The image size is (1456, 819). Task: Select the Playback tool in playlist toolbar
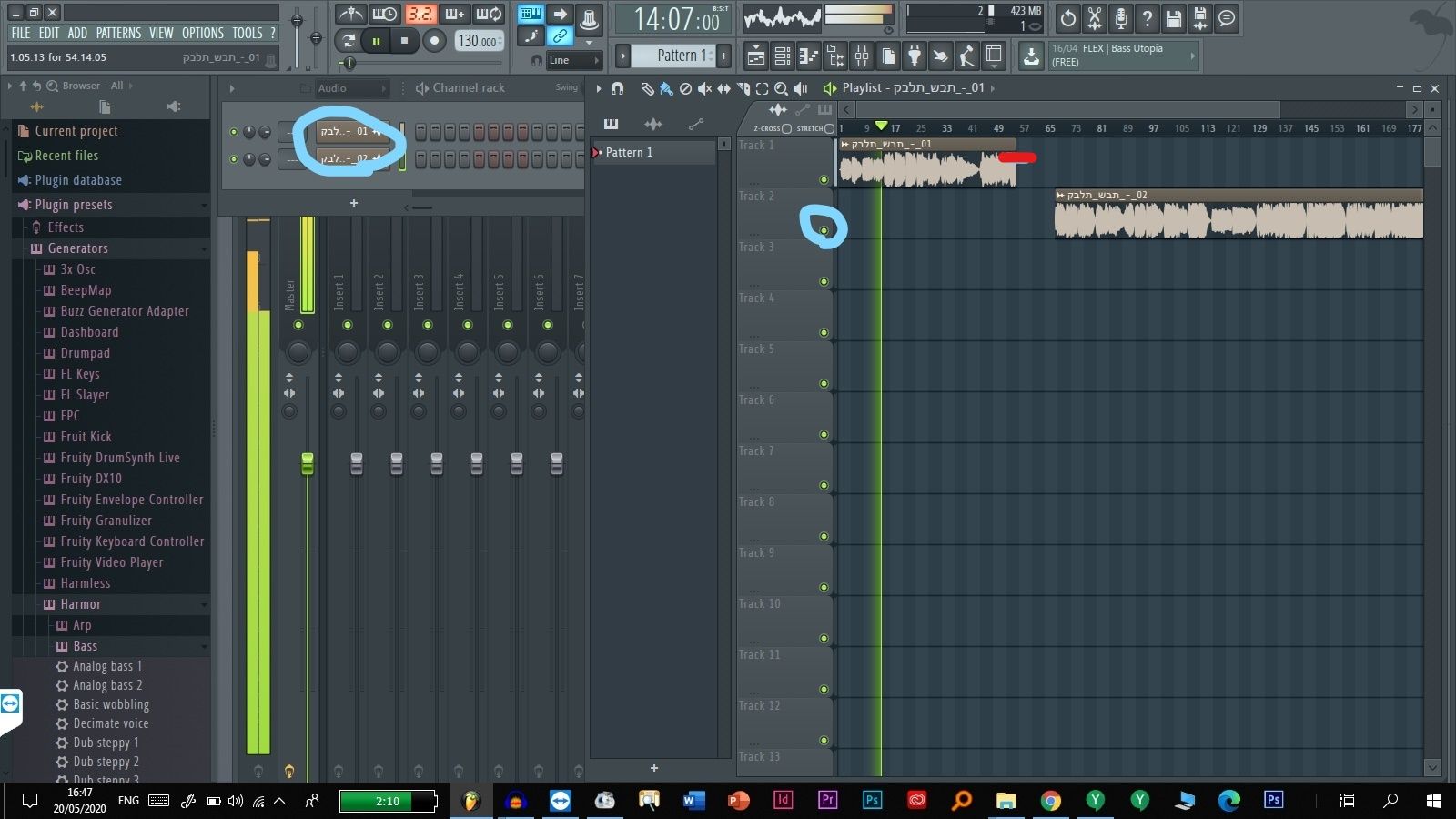800,88
